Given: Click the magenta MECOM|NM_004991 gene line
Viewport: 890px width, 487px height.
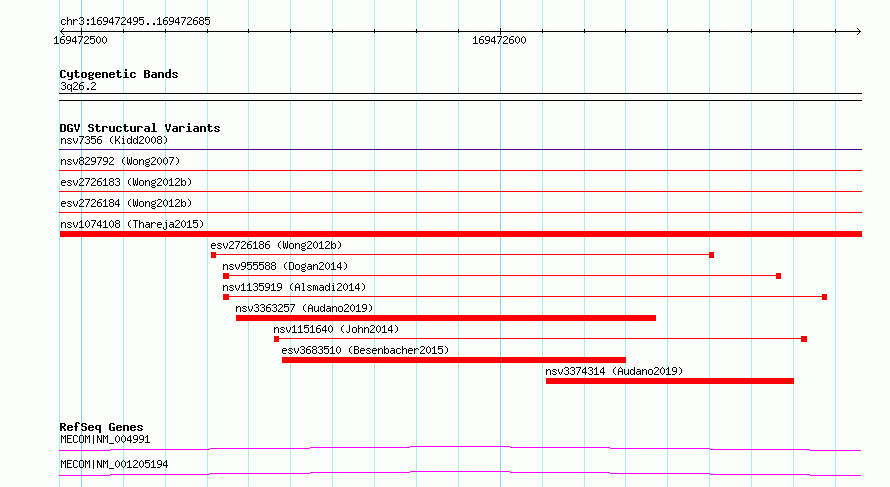Looking at the screenshot, I should click(460, 448).
